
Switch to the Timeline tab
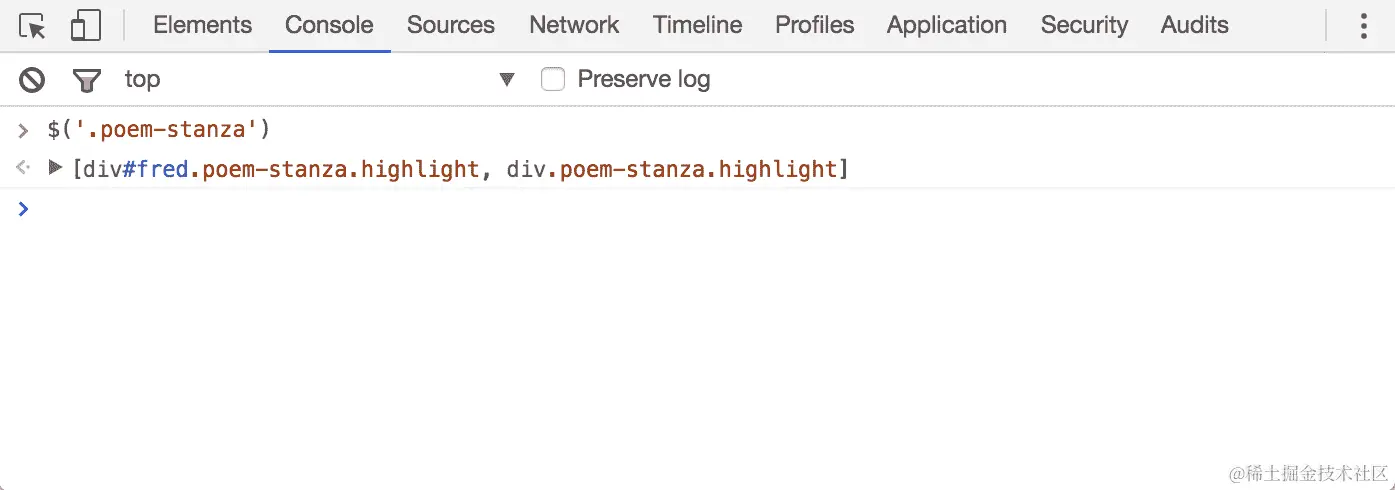pyautogui.click(x=698, y=26)
